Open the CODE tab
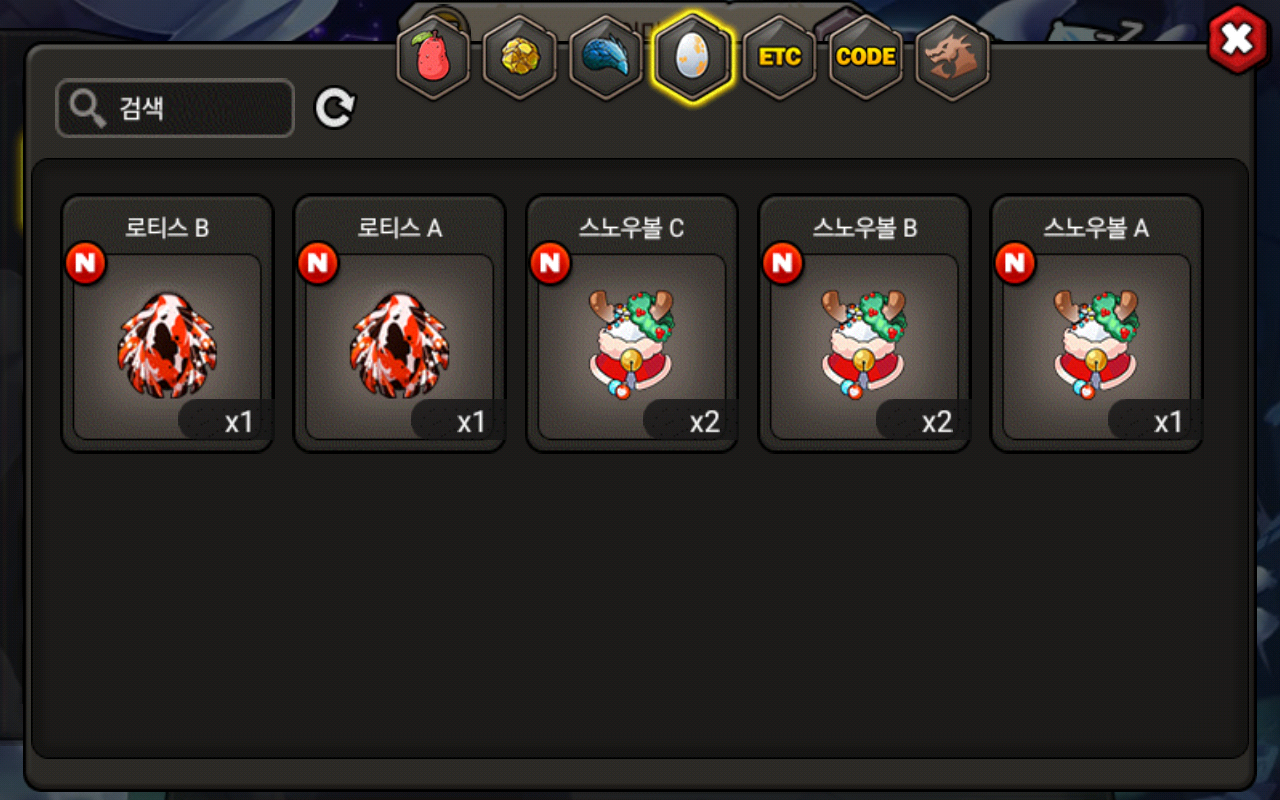 click(x=865, y=57)
